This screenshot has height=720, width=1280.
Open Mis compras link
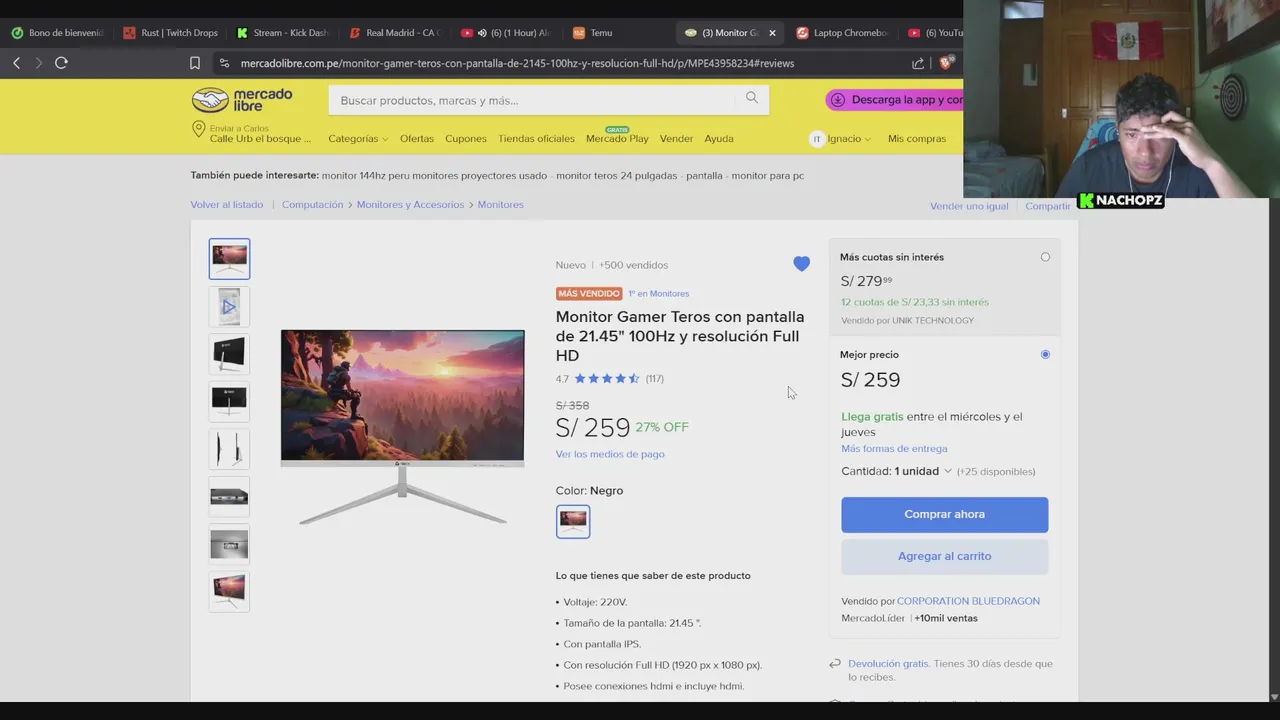[x=917, y=139]
